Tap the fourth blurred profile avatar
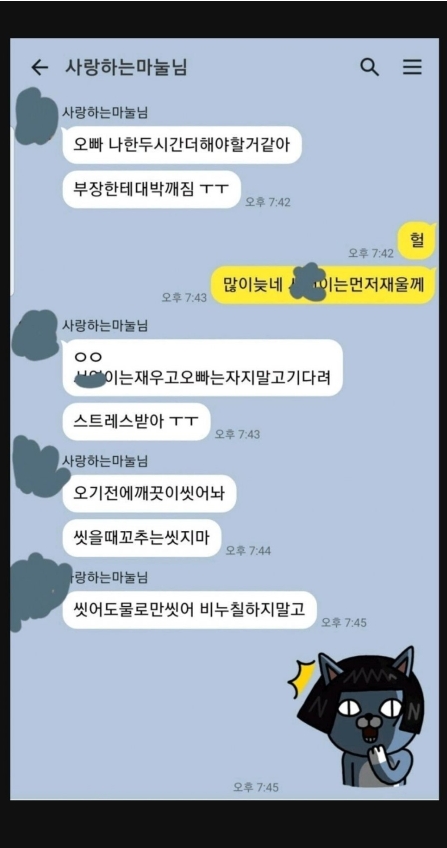The width and height of the screenshot is (447, 848). click(x=39, y=591)
